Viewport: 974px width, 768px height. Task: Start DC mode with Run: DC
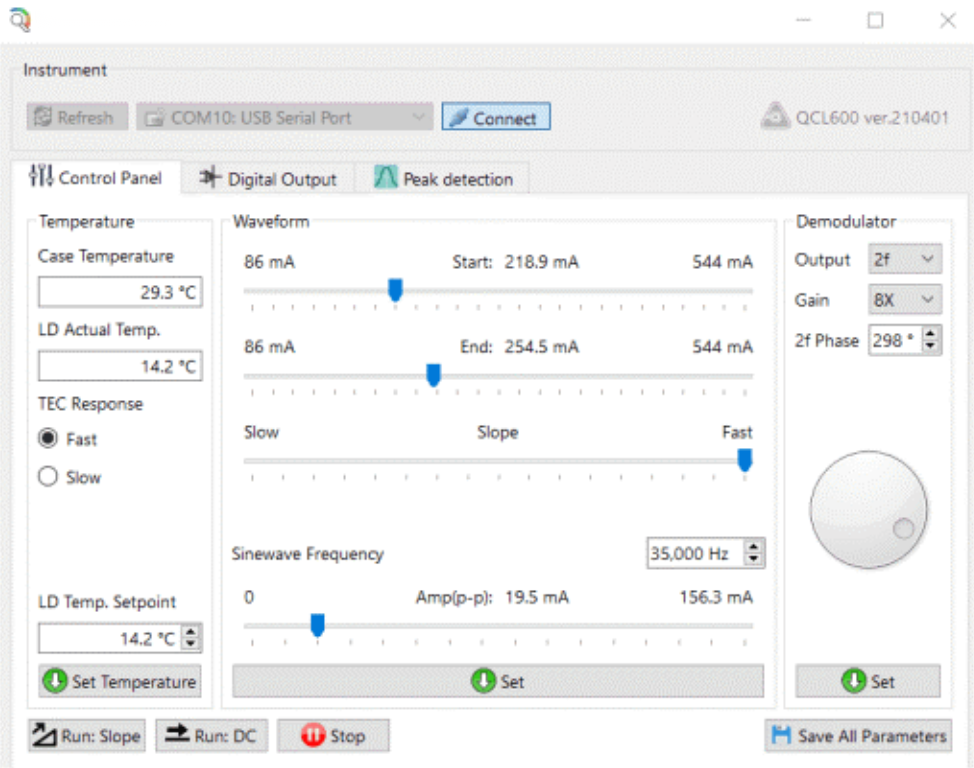(x=211, y=736)
